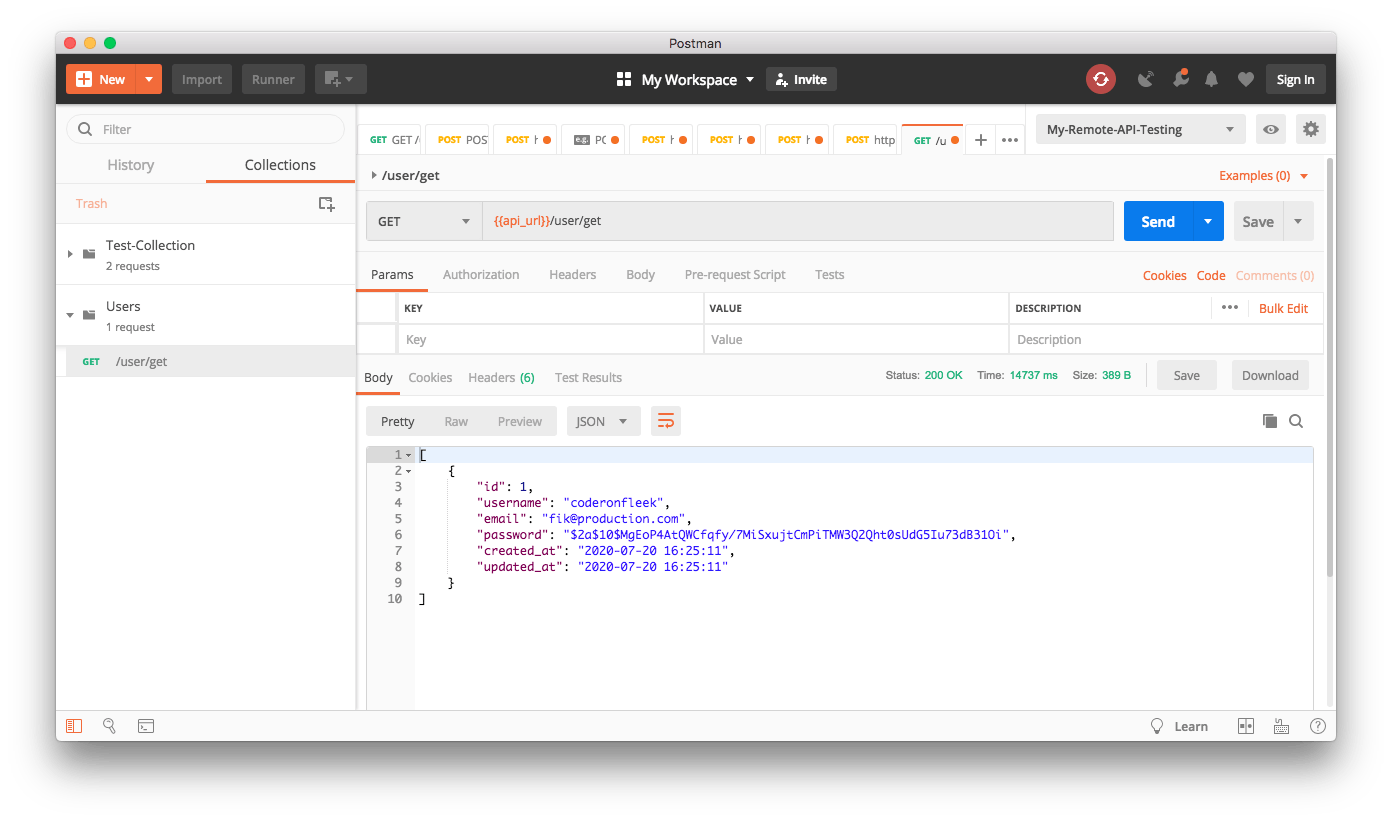Open the console from the status bar

click(146, 726)
